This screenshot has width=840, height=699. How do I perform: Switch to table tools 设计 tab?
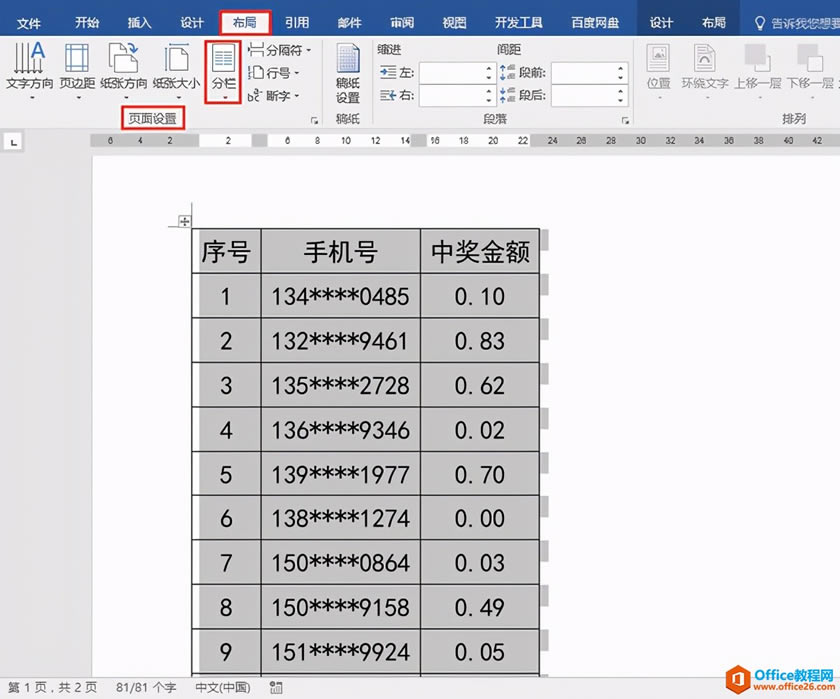tap(661, 23)
